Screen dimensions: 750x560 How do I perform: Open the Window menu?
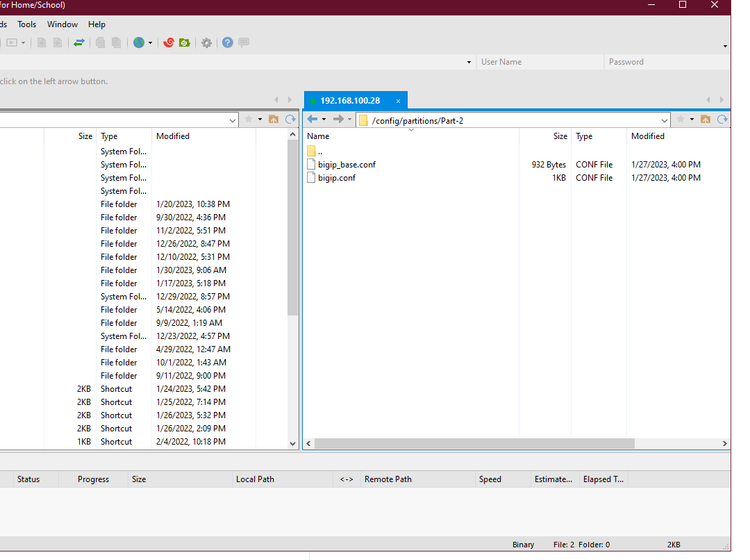pos(62,24)
